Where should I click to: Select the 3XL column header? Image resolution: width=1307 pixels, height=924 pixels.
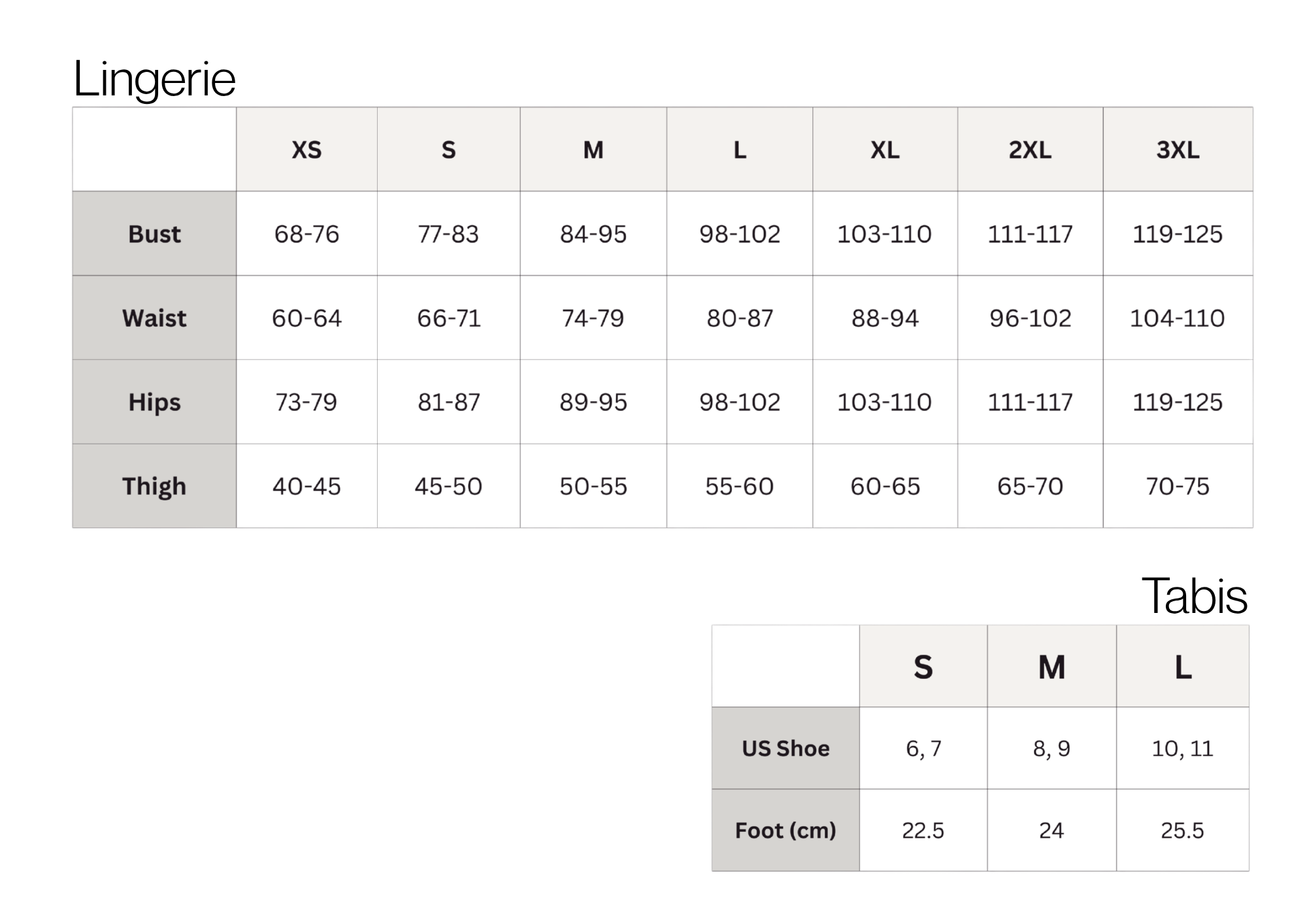1178,150
